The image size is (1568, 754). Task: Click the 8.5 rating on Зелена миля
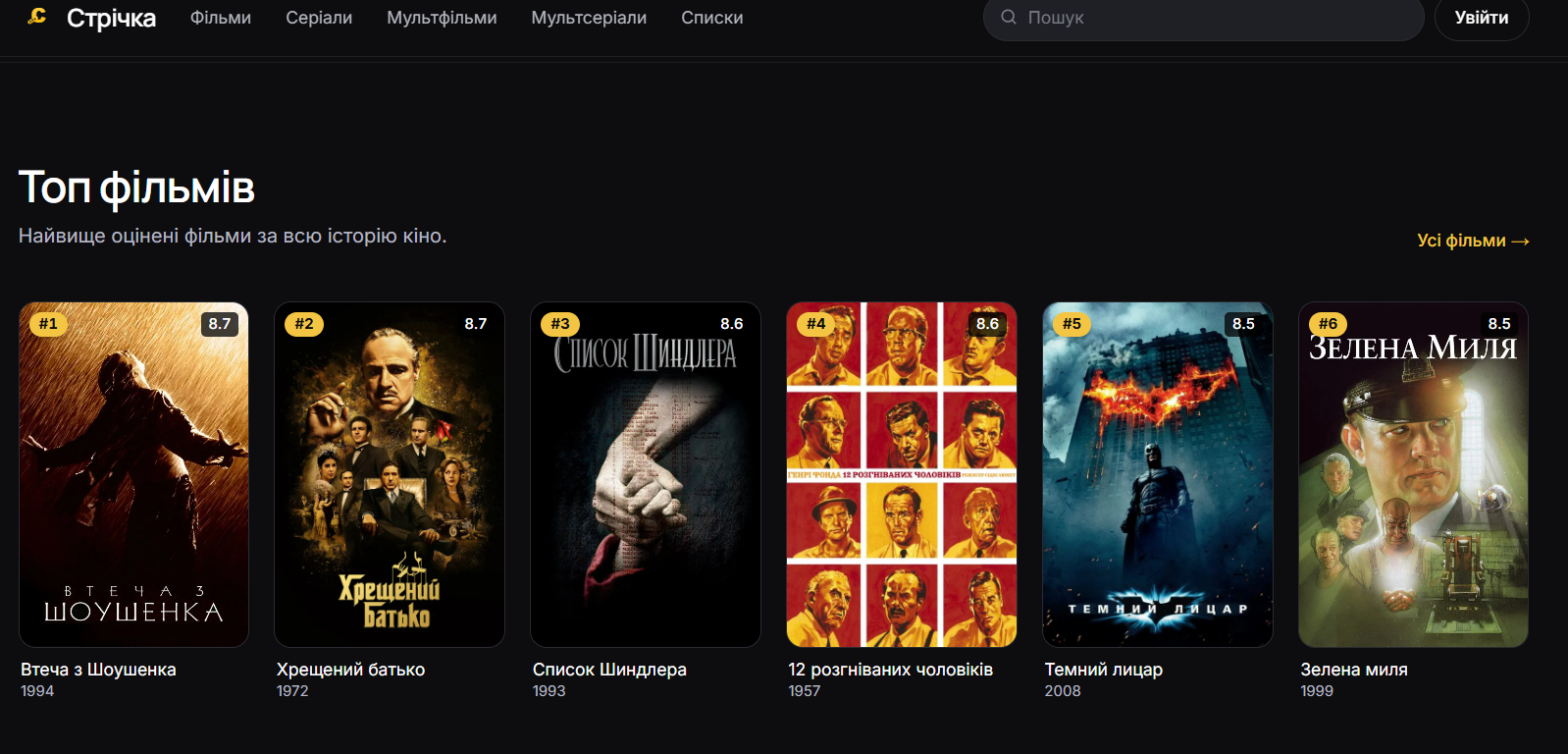coord(1499,324)
